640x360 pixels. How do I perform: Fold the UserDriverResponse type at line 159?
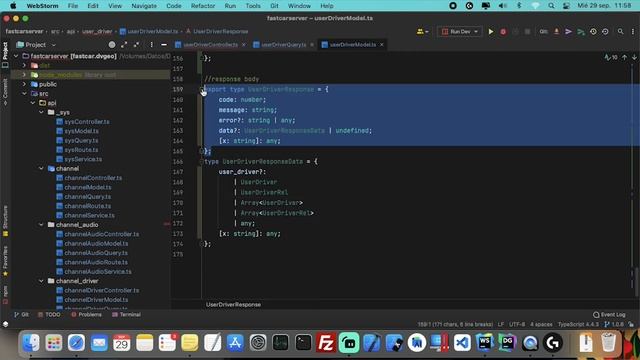[x=201, y=89]
